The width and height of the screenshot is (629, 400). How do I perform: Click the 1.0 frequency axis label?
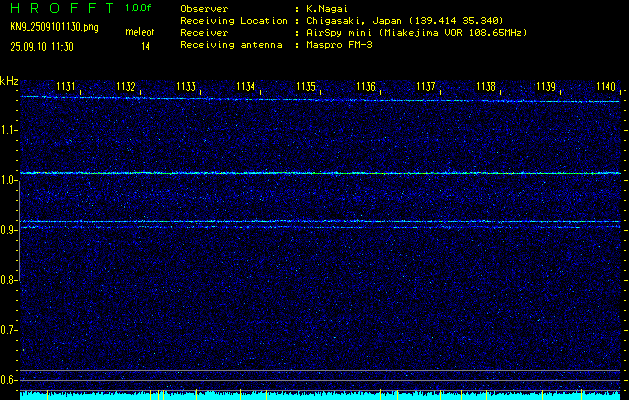8,181
